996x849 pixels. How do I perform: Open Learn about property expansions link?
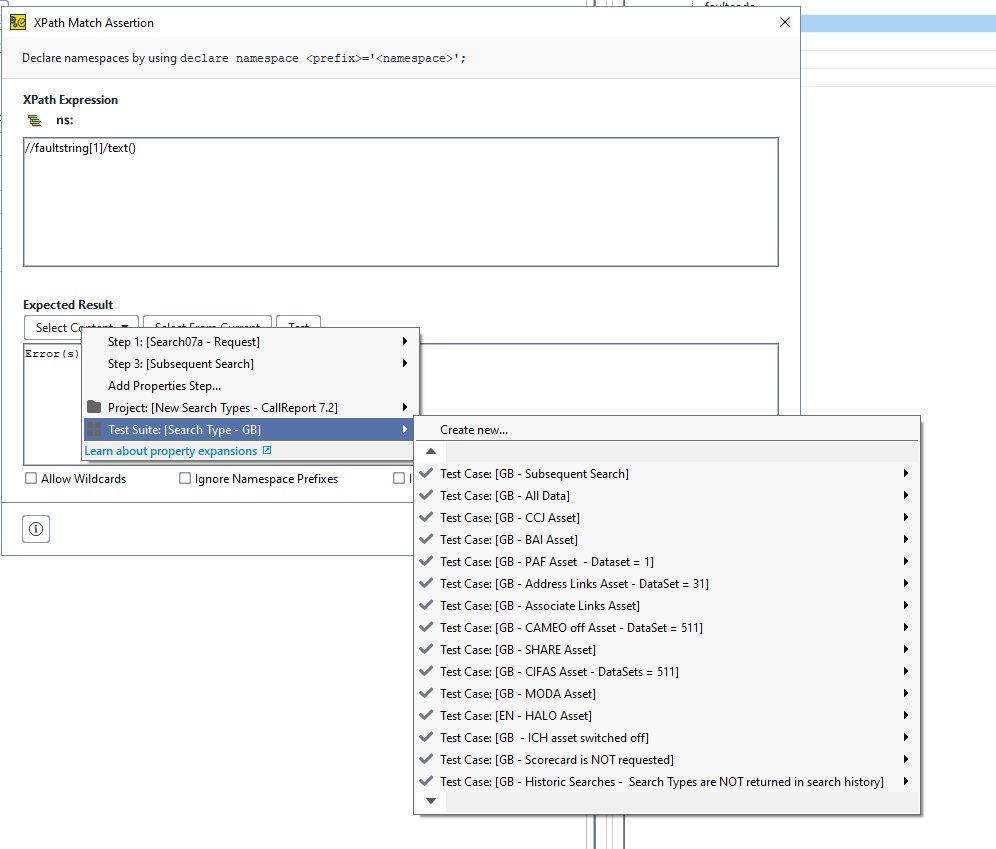tap(171, 451)
